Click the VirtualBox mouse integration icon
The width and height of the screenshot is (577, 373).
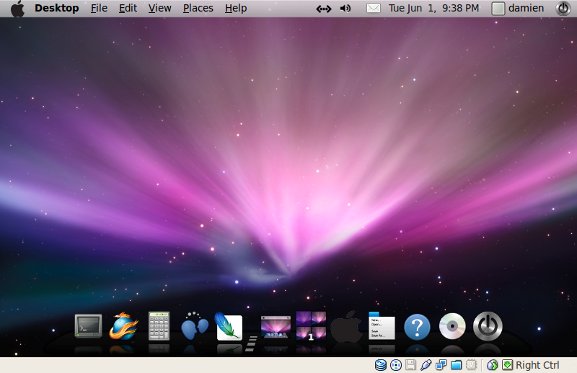tap(492, 365)
